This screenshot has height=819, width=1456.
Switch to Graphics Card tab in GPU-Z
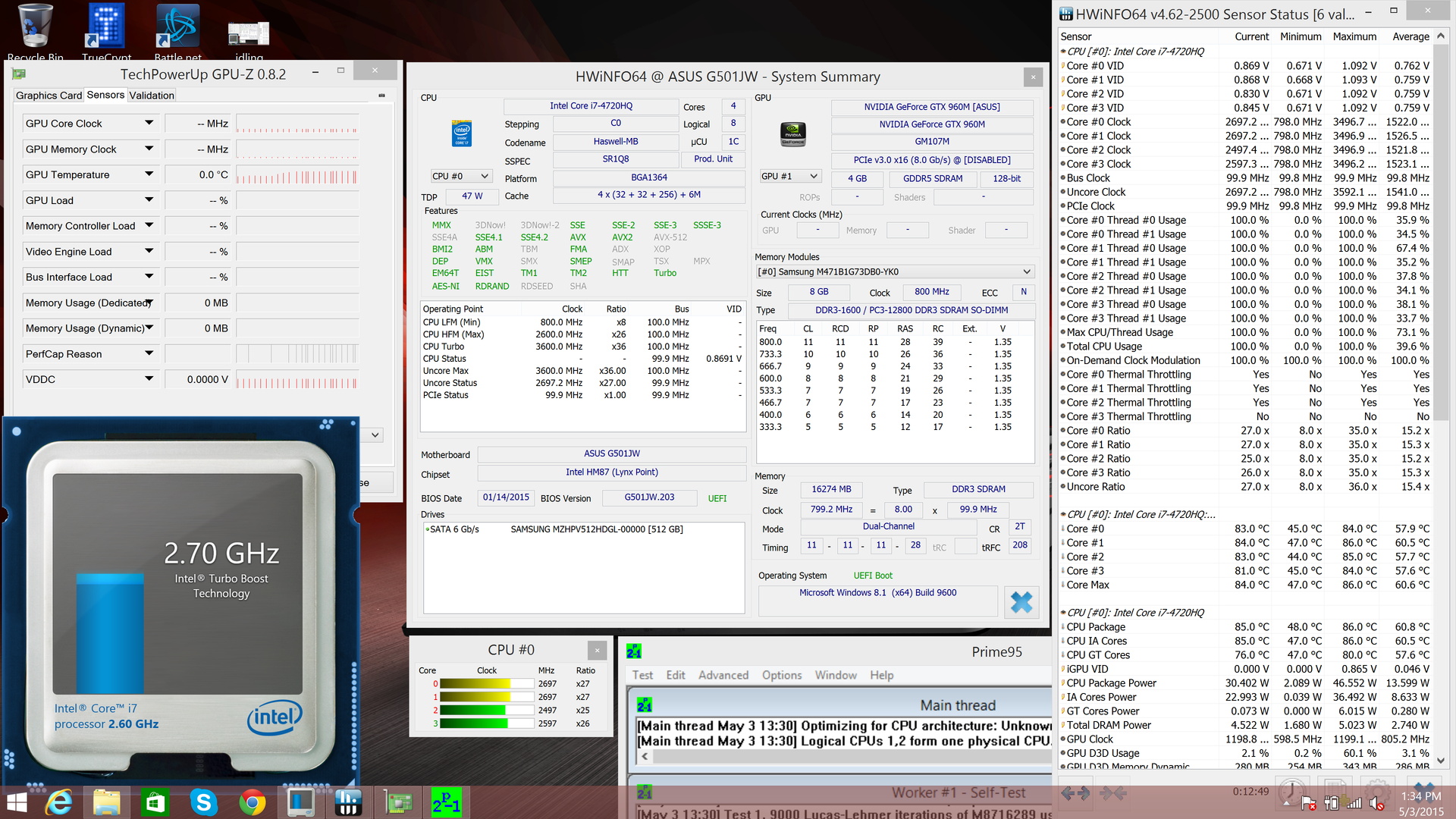49,96
